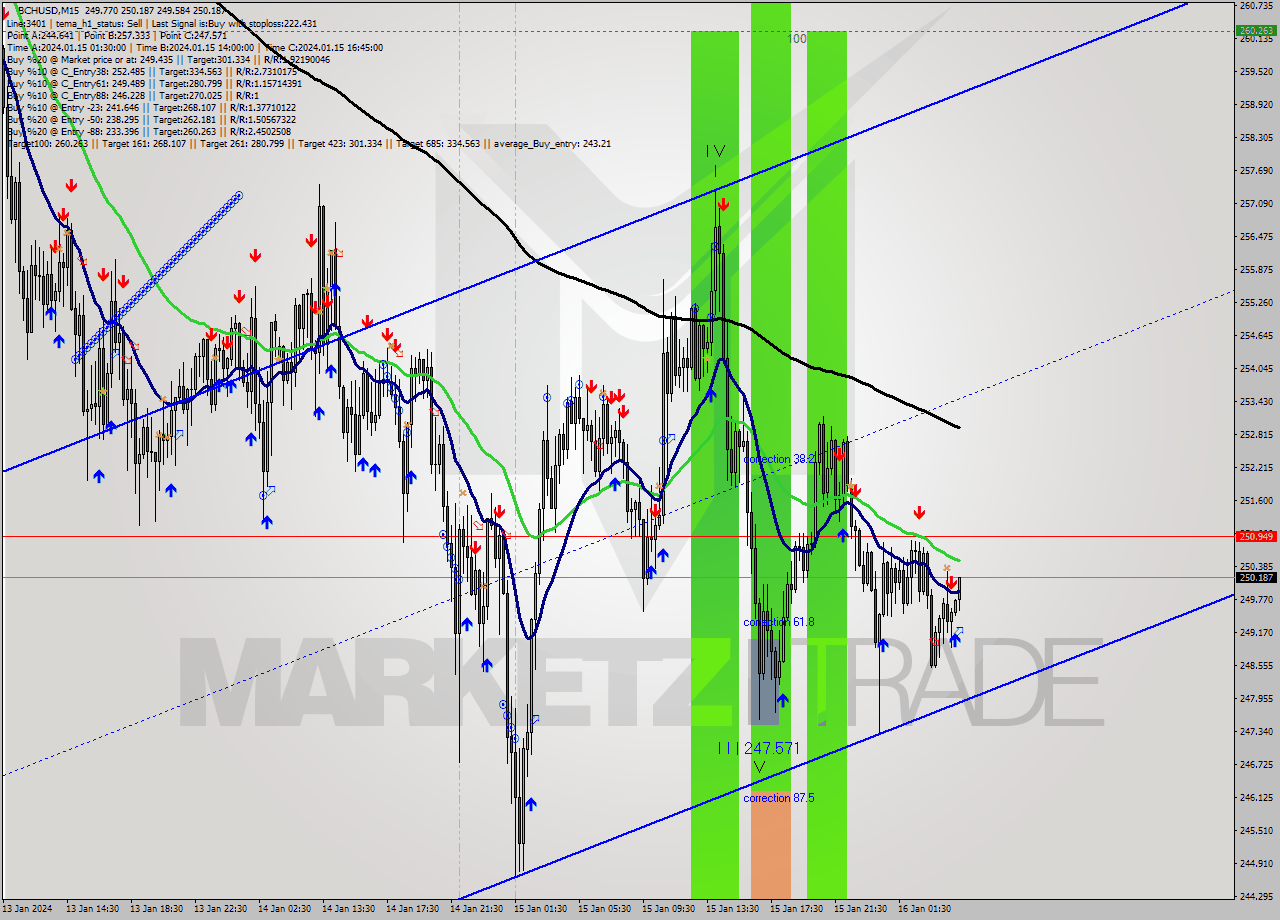The image size is (1280, 920).
Task: Click the 'Point A:244.641' info text
Action: point(39,35)
